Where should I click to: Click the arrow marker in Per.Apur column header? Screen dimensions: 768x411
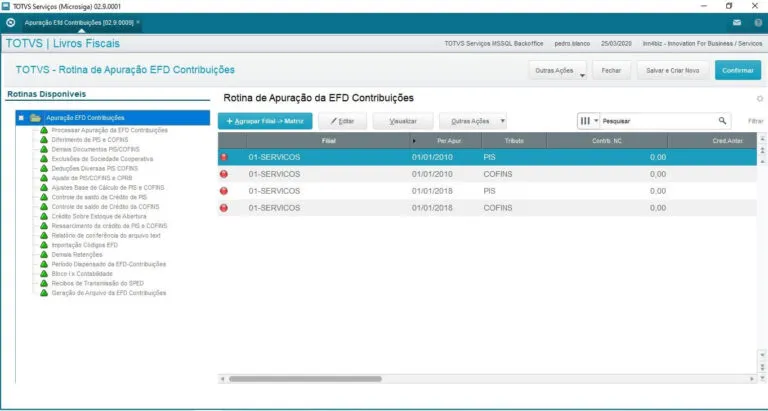[x=415, y=141]
